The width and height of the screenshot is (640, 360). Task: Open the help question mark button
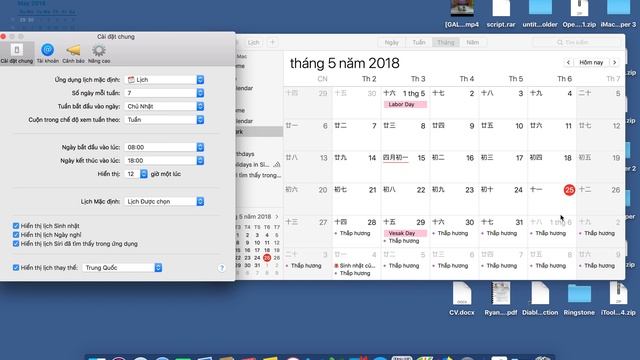[222, 268]
